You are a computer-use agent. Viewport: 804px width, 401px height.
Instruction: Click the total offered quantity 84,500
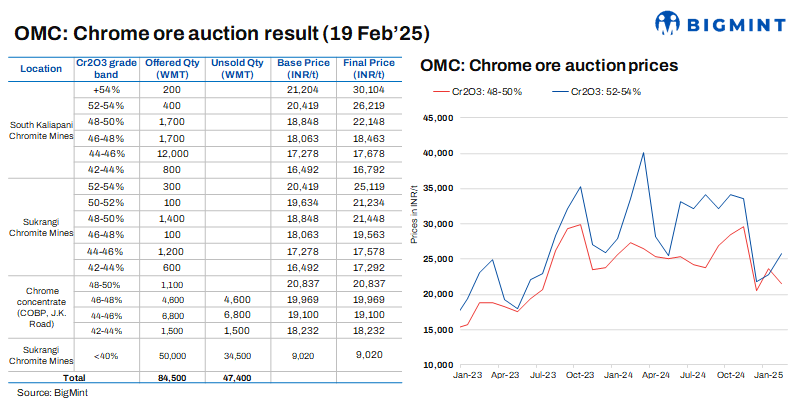click(172, 379)
